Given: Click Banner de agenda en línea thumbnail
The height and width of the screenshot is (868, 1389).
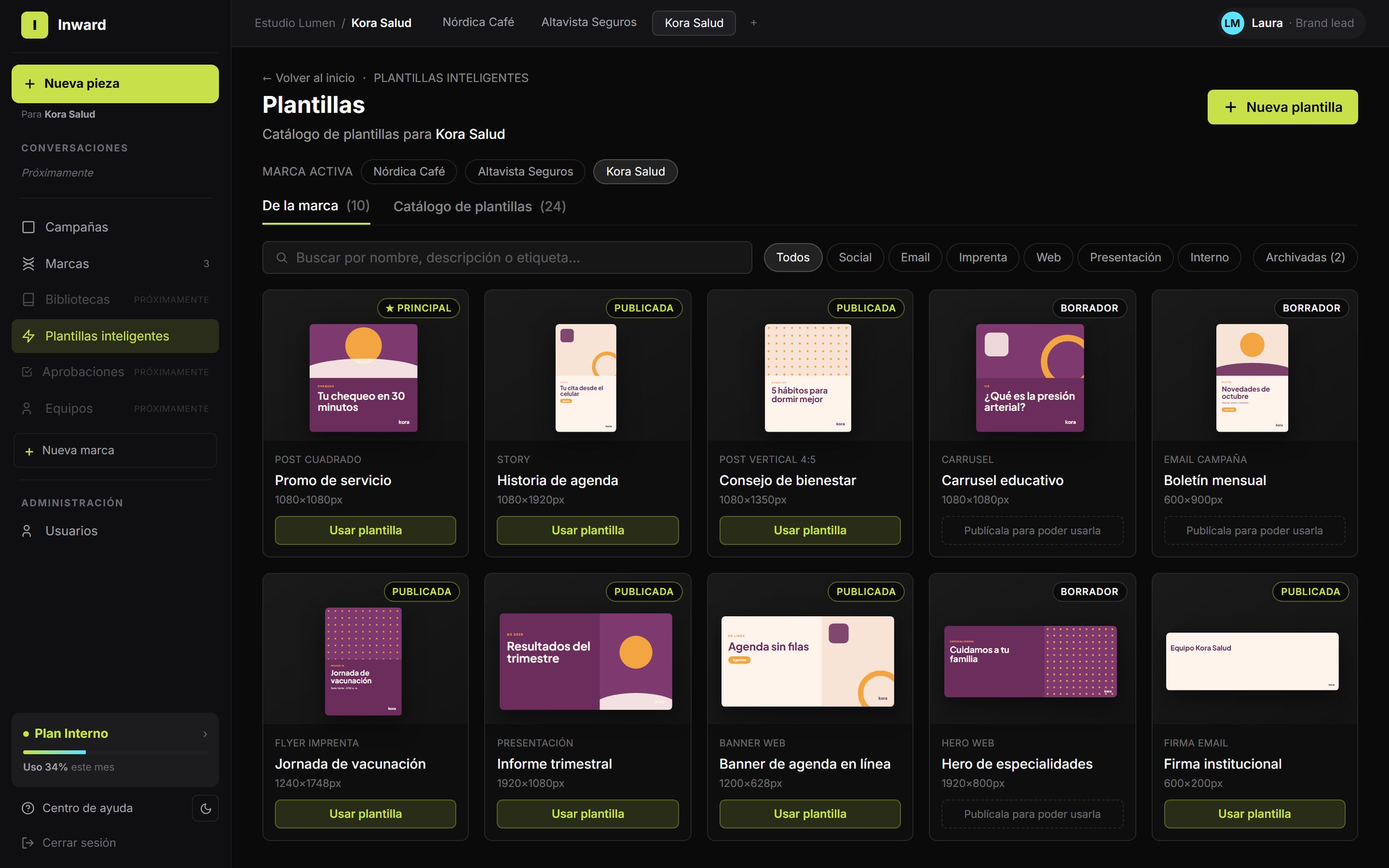Looking at the screenshot, I should click(808, 661).
